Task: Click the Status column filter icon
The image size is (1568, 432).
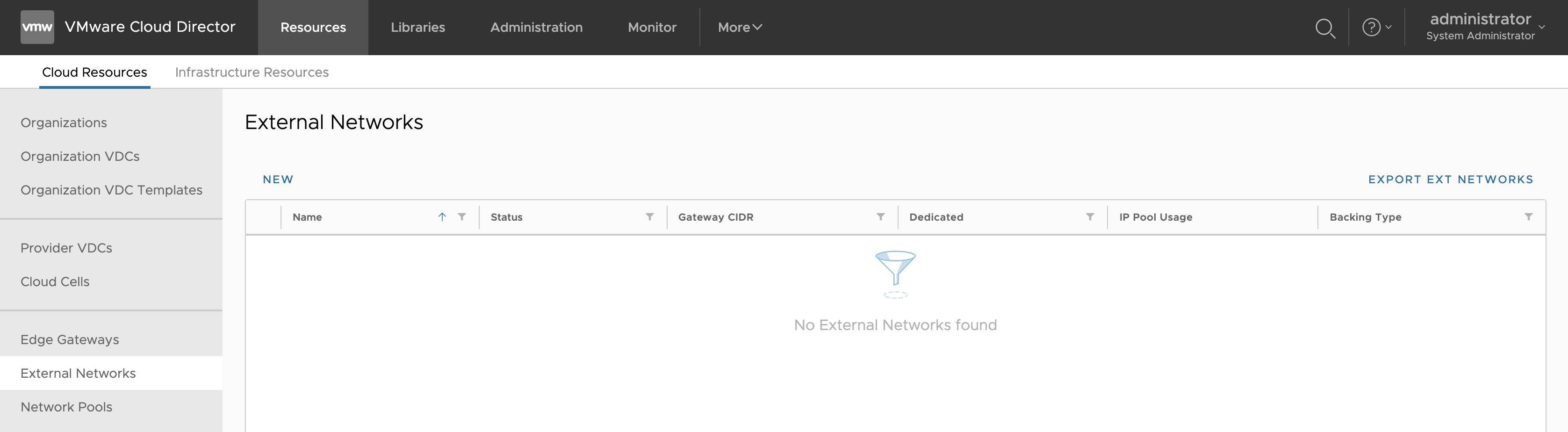Action: point(649,217)
